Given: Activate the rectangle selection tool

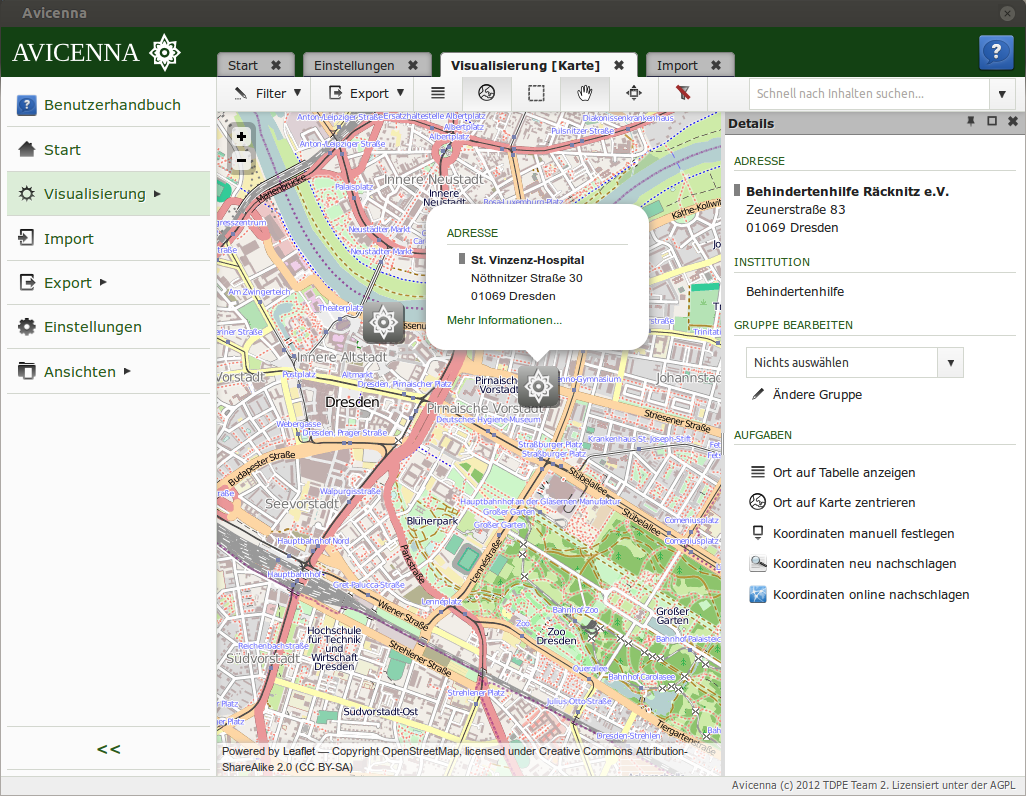Looking at the screenshot, I should coord(537,93).
